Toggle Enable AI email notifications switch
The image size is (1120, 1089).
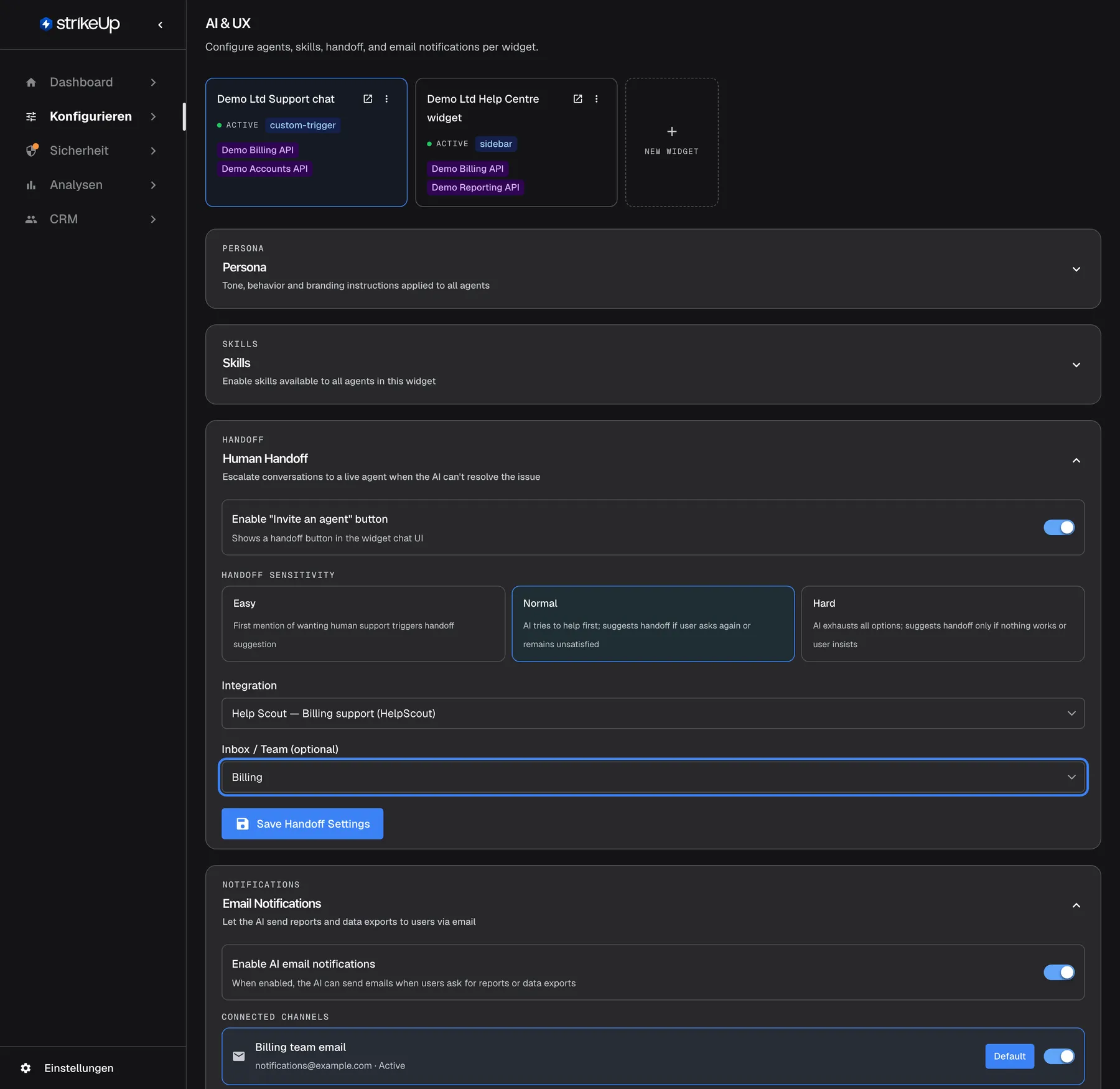[x=1059, y=973]
